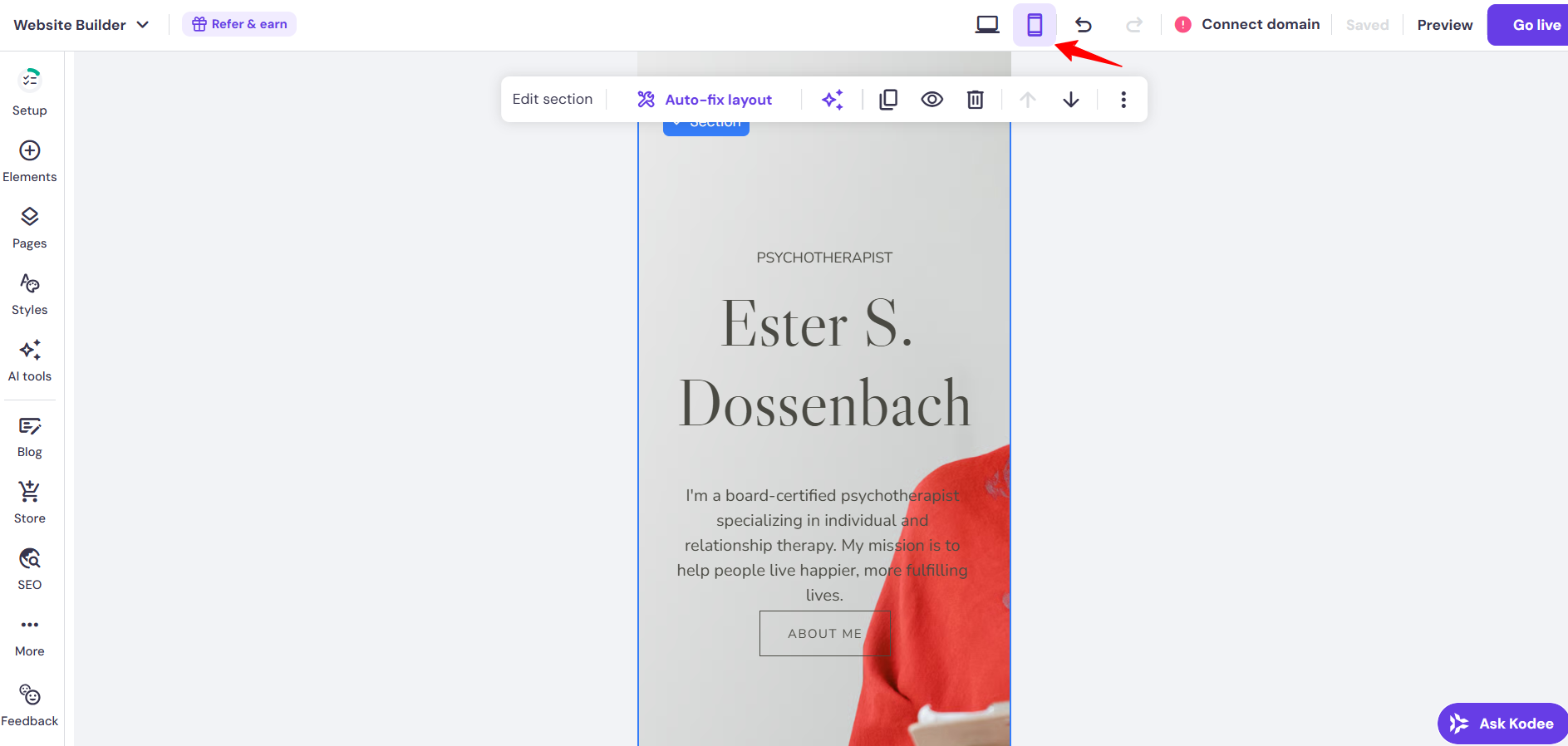Screen dimensions: 1568x746
Task: Select the Ester S. Dossenbach heading
Action: pos(824,363)
